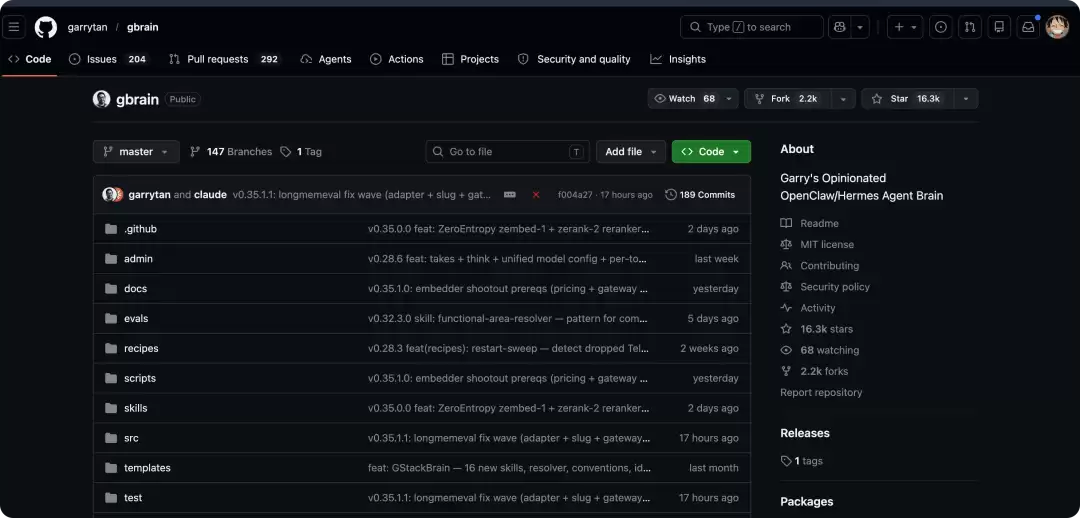Click the recipes folder icon
The image size is (1080, 518).
coord(111,349)
